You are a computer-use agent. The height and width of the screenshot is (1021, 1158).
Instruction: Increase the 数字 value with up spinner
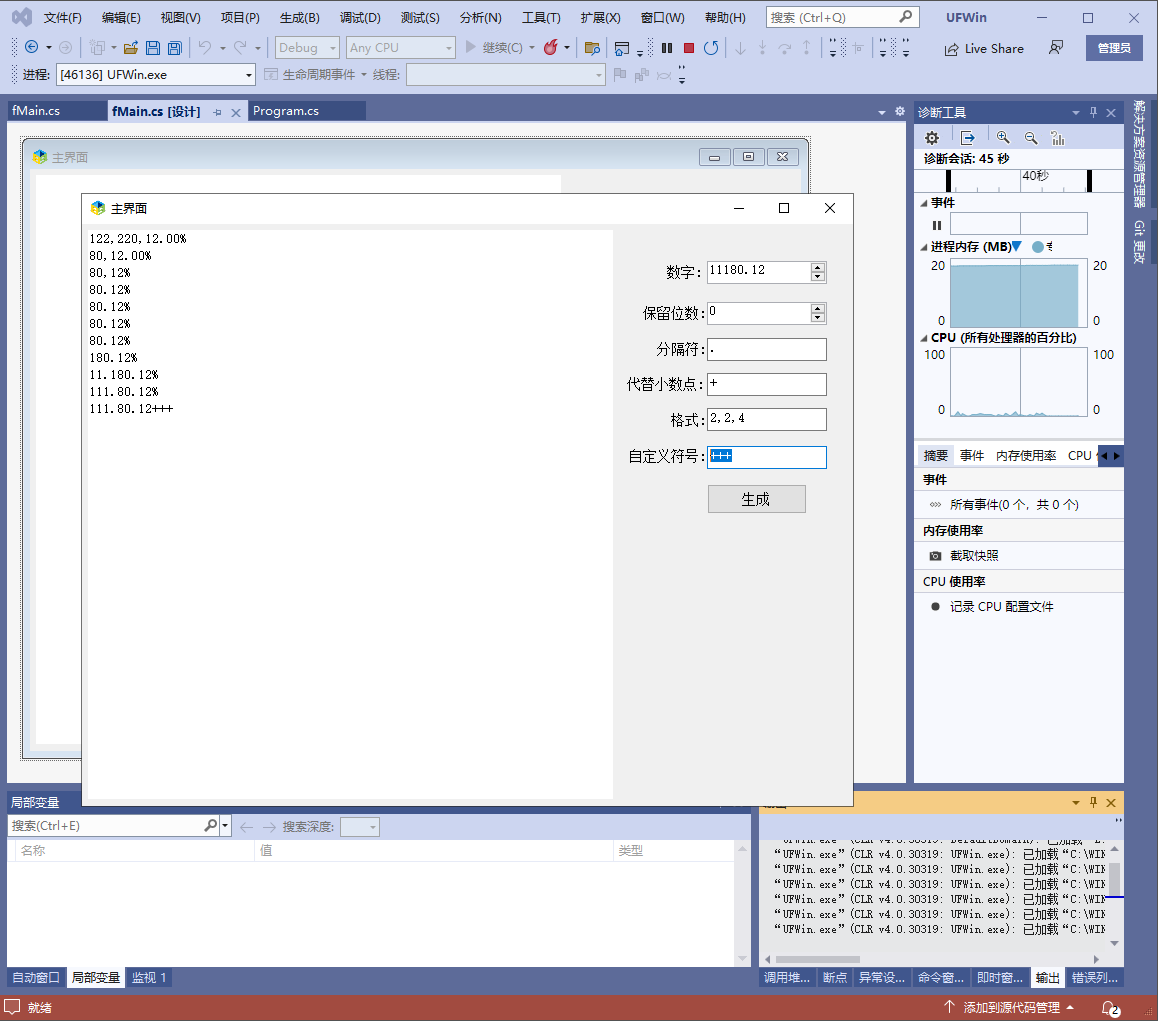(817, 267)
